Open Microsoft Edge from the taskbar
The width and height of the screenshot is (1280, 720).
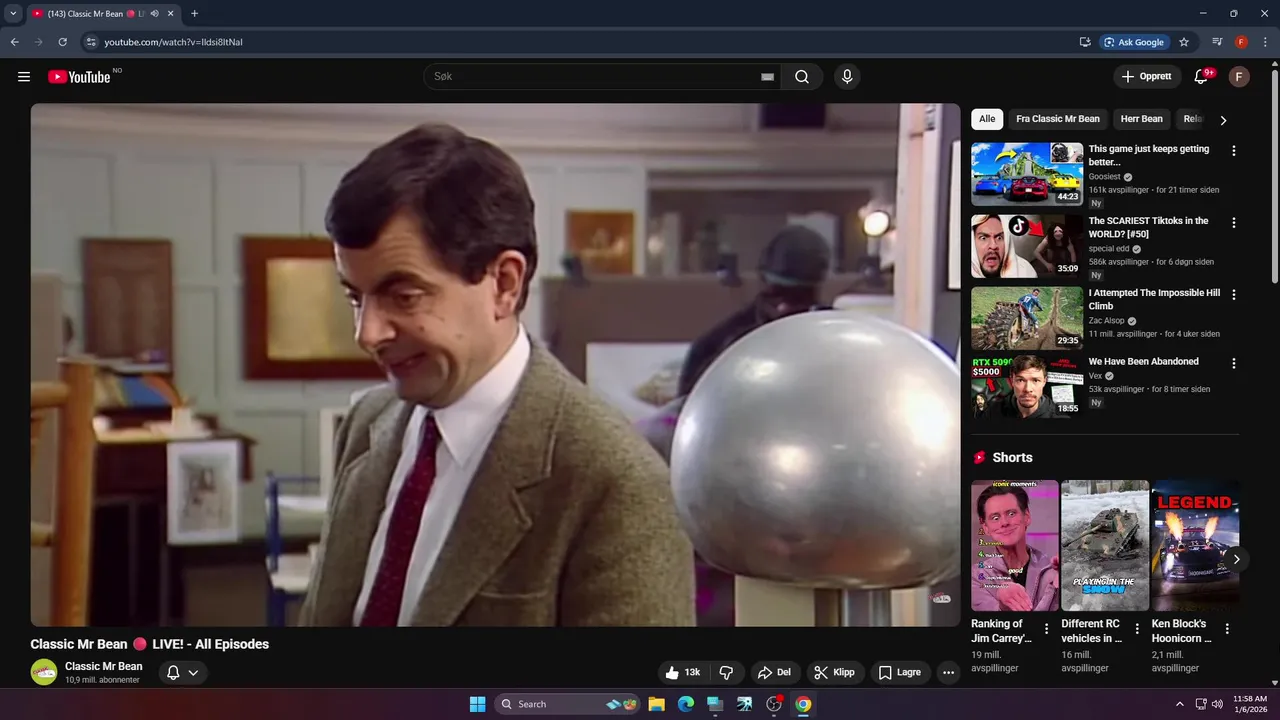686,704
